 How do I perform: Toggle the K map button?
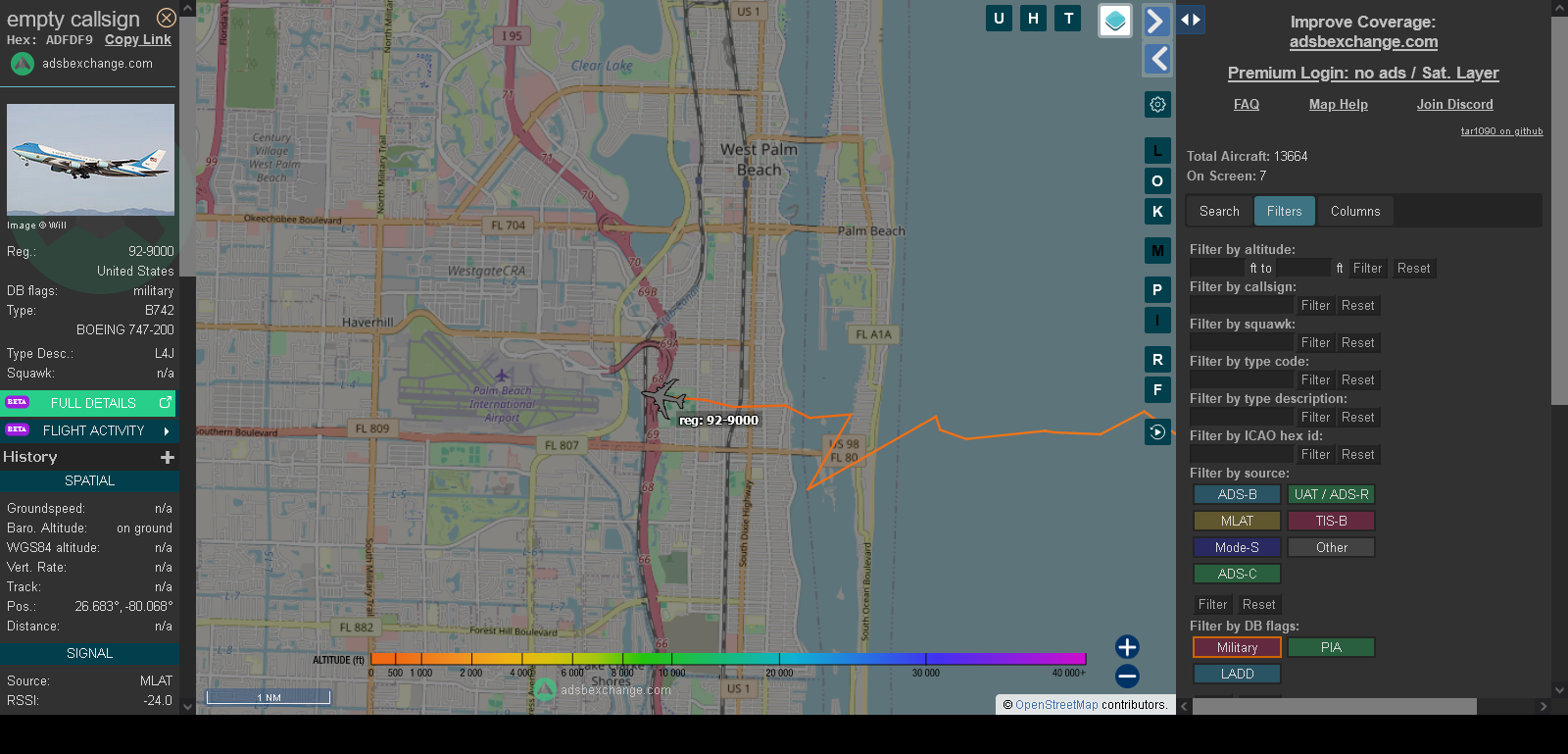click(x=1157, y=211)
